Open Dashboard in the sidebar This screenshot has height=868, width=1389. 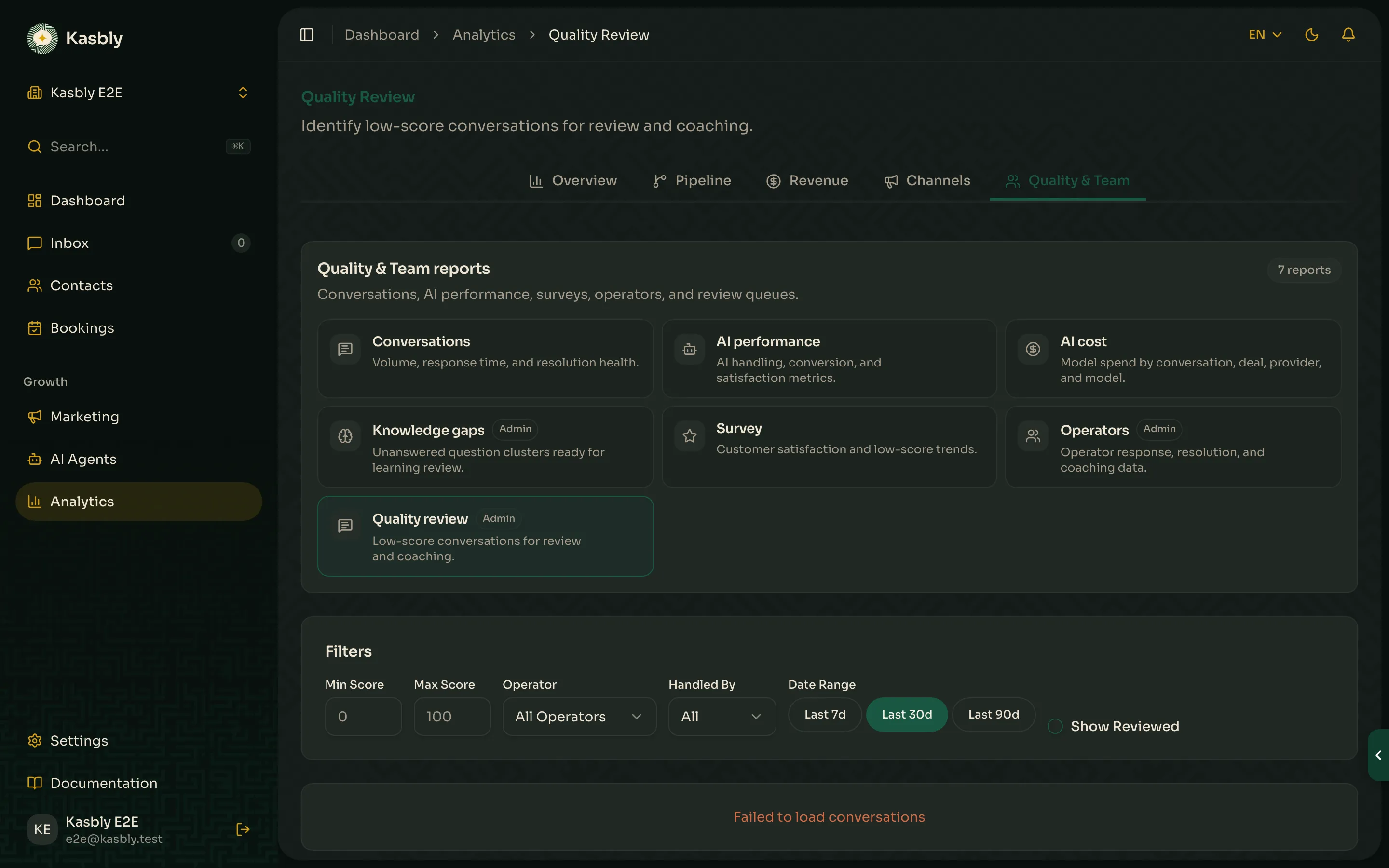point(139,200)
